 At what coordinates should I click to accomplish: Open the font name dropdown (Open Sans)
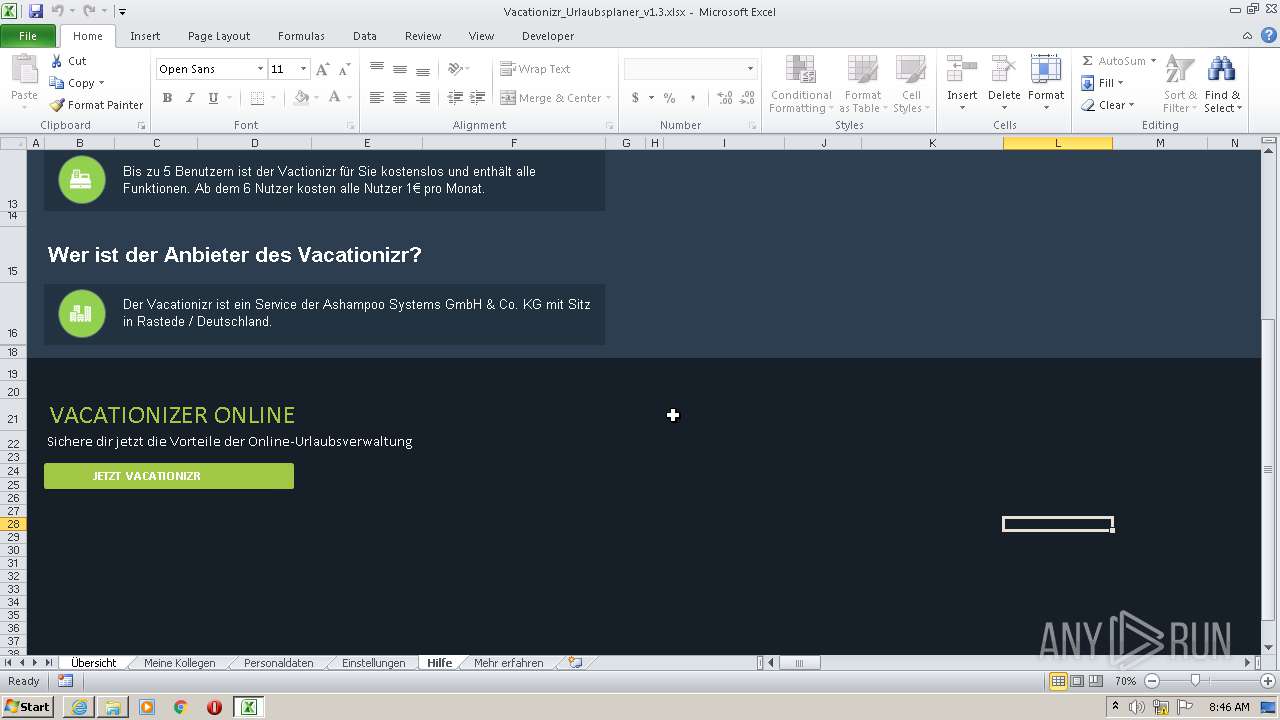pos(260,69)
